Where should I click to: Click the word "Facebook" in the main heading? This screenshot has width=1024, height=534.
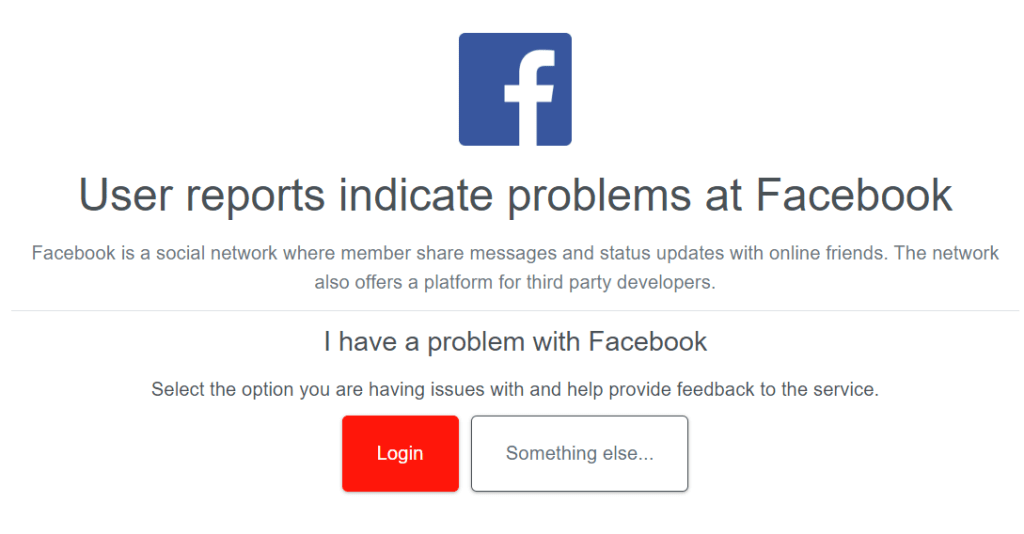click(x=854, y=195)
